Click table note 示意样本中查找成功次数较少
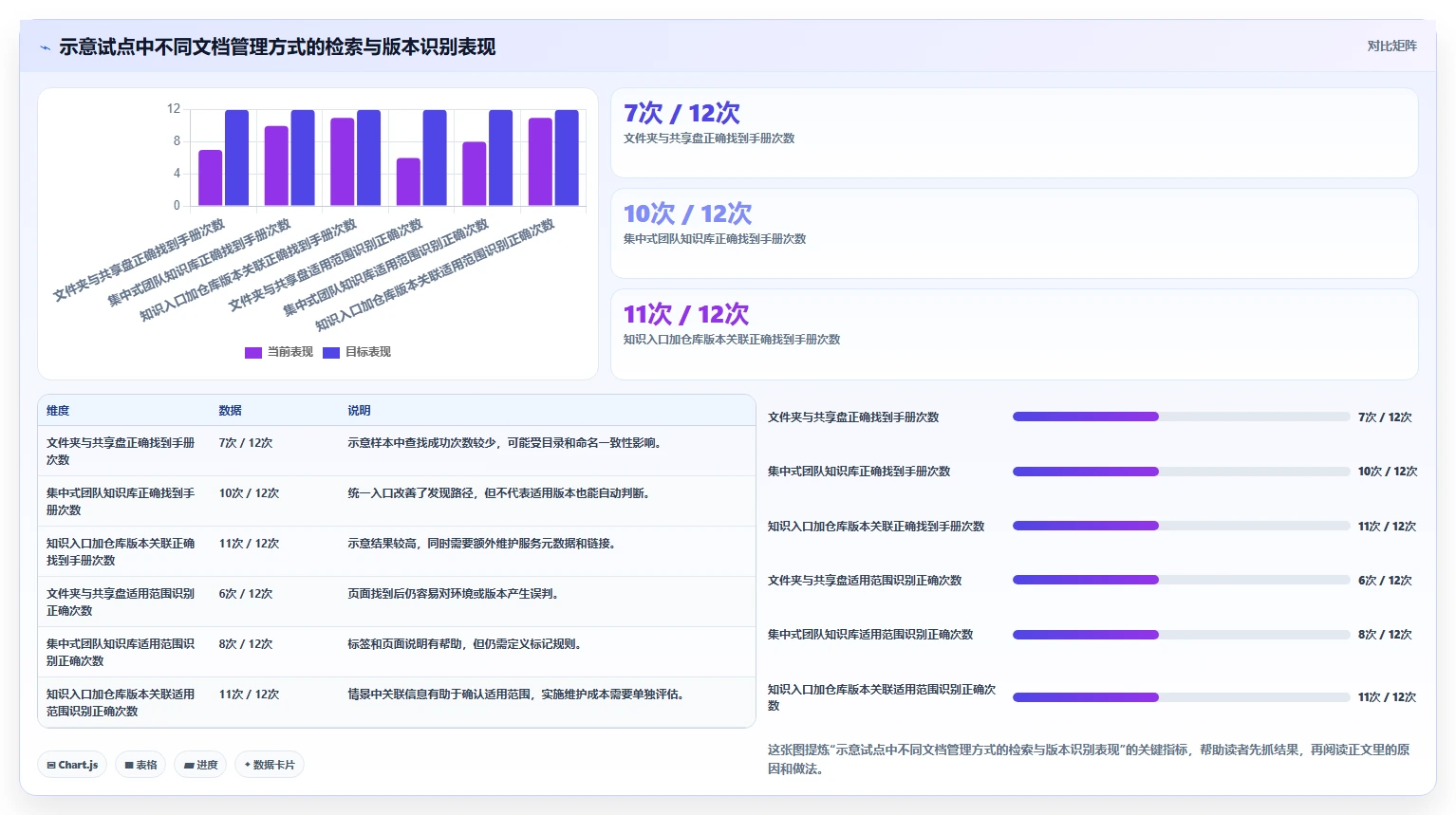Viewport: 1456px width, 815px height. (504, 443)
